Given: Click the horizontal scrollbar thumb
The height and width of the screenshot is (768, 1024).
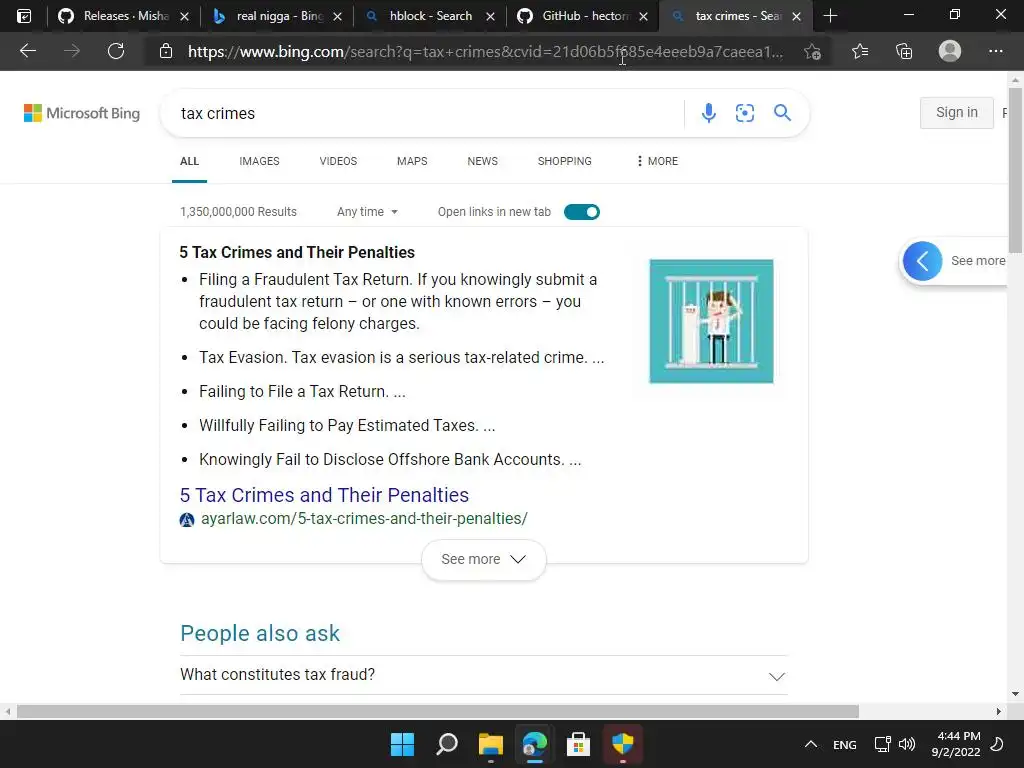Looking at the screenshot, I should point(438,711).
